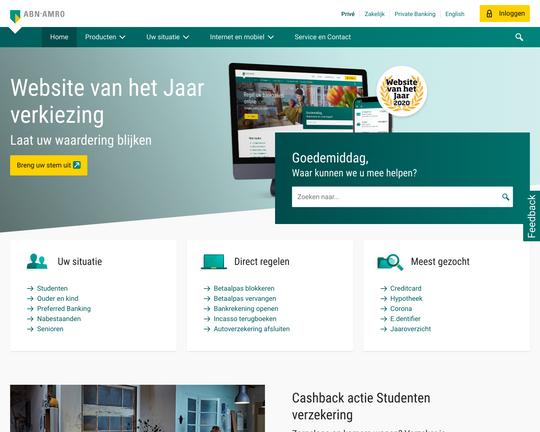Click the Inloggen button
The width and height of the screenshot is (540, 432).
tap(505, 14)
